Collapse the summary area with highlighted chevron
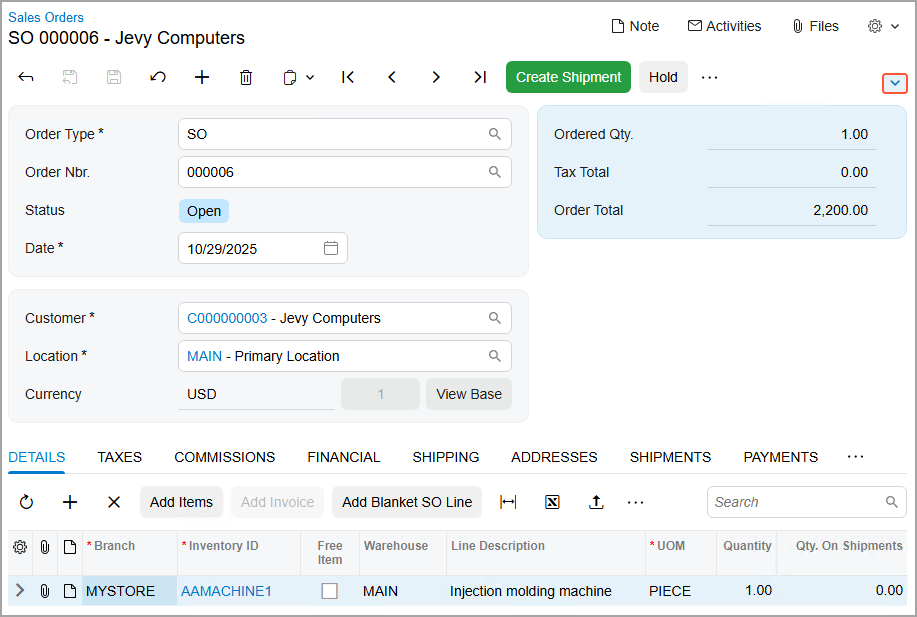Screen dimensions: 917x617 pyautogui.click(x=895, y=84)
